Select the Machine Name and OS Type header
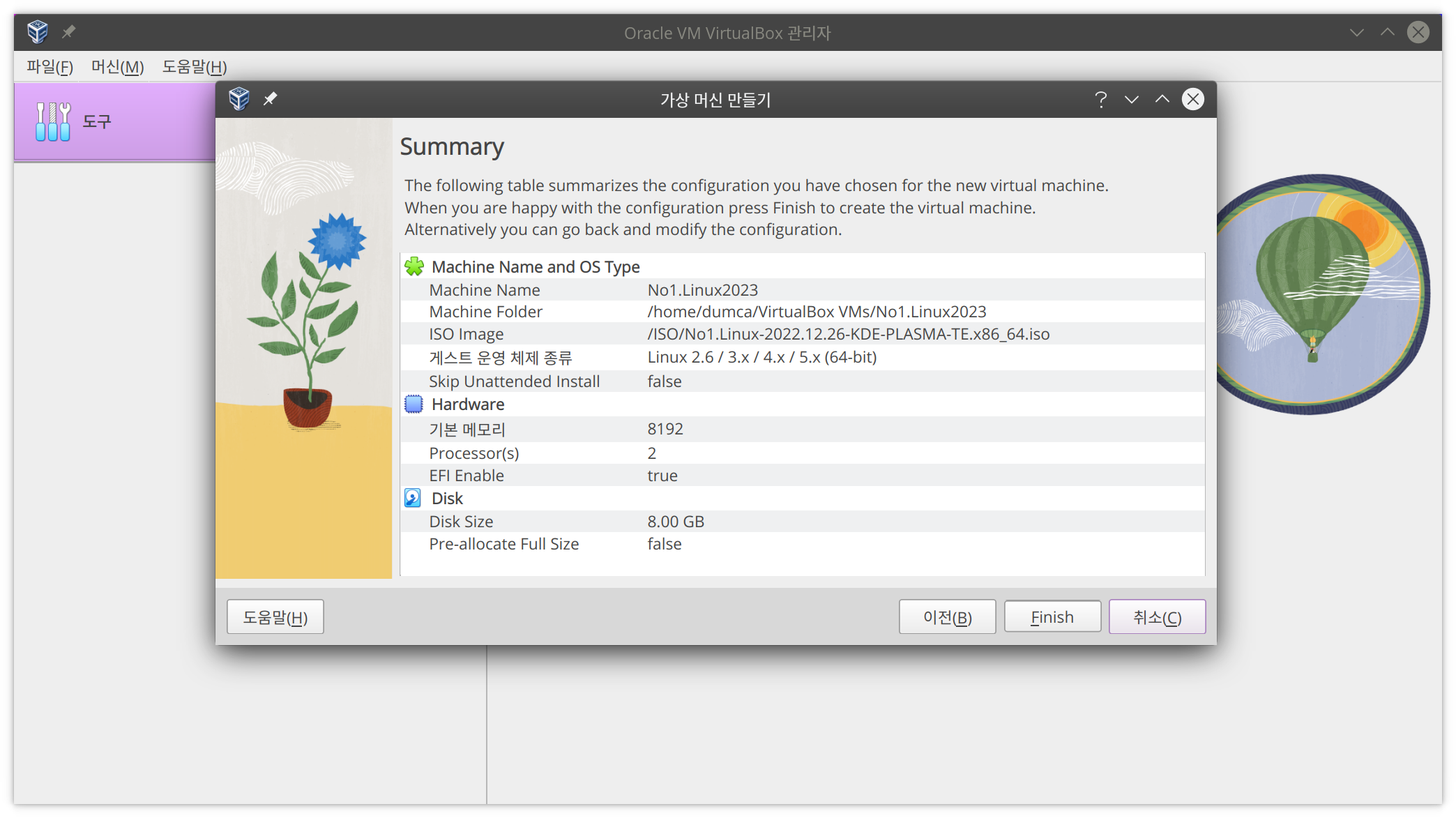The image size is (1456, 818). coord(536,266)
